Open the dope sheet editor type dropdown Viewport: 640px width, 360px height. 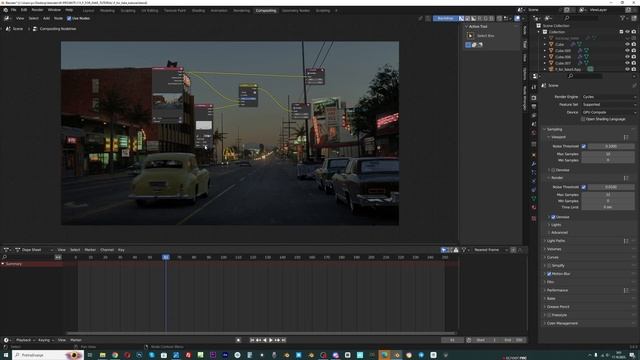(7, 250)
